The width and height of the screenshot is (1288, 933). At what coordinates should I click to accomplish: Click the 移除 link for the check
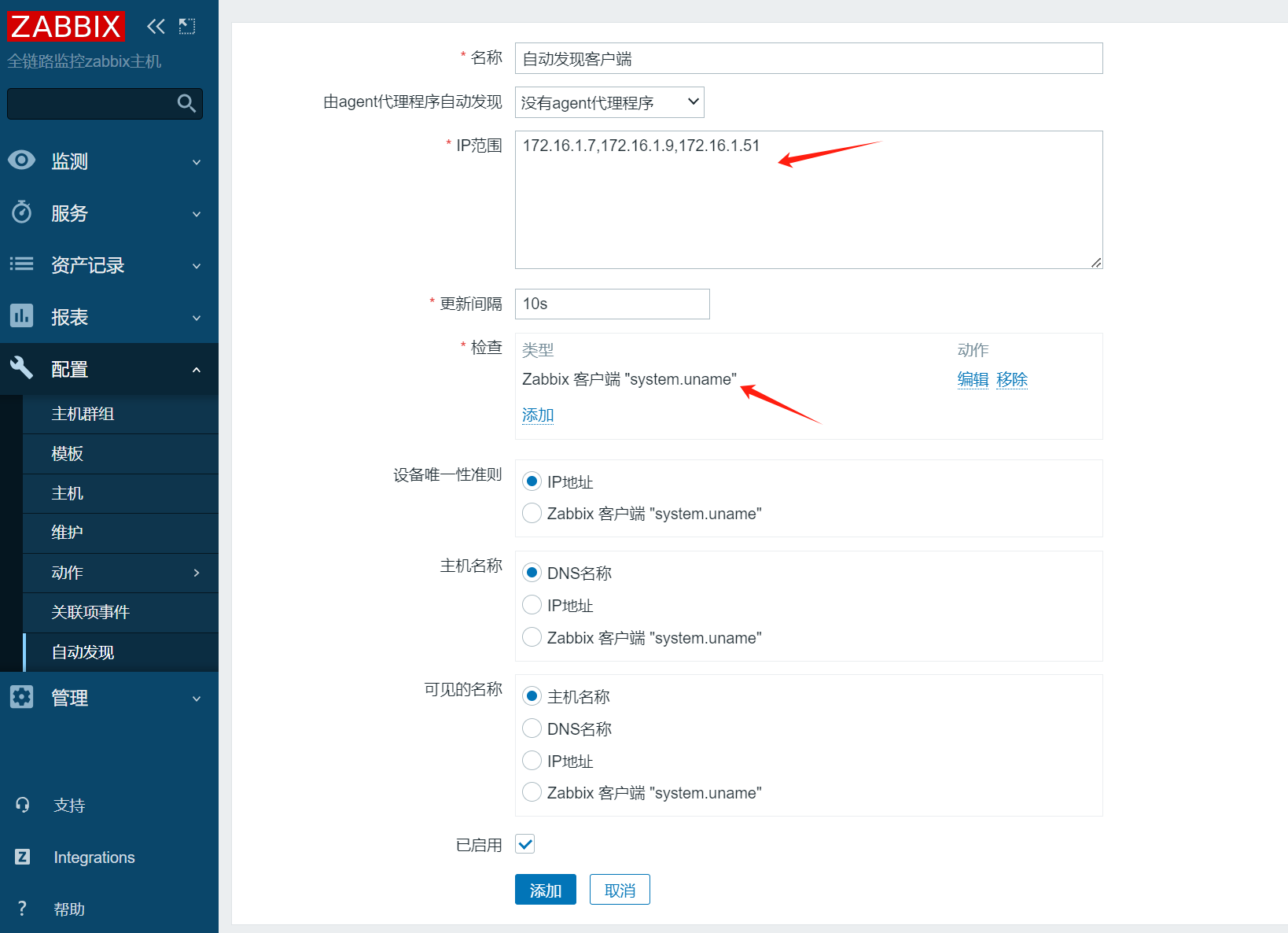1012,379
